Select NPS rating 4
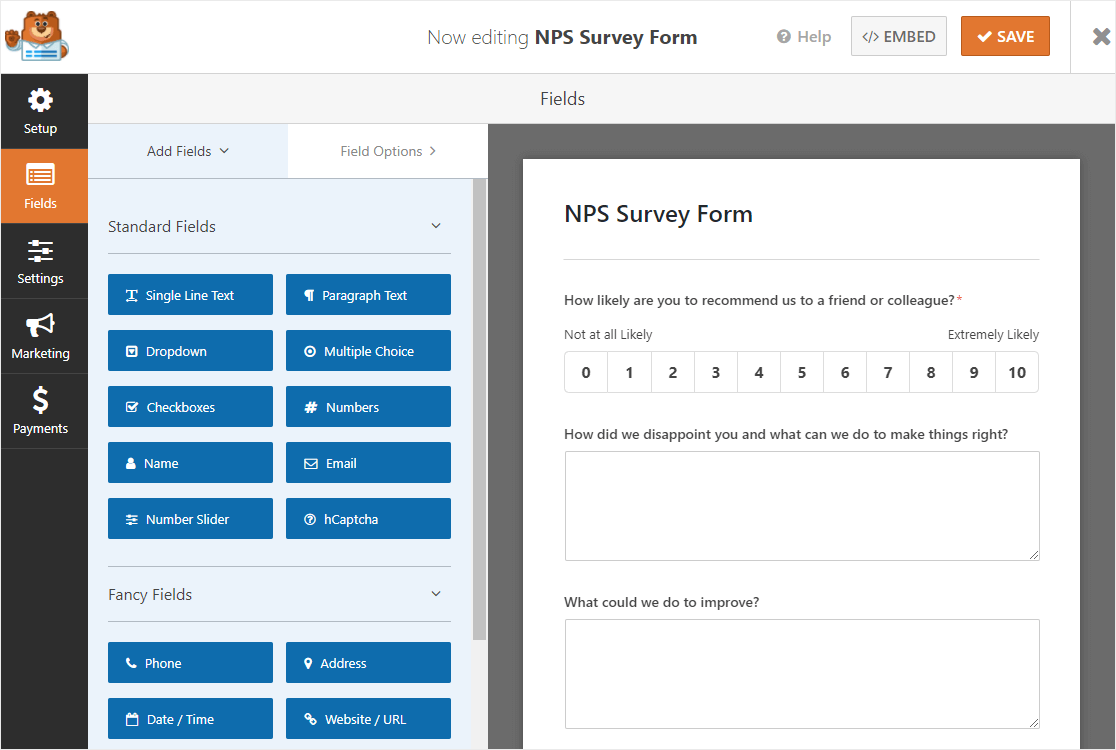Screen dimensions: 1116x750 759,372
